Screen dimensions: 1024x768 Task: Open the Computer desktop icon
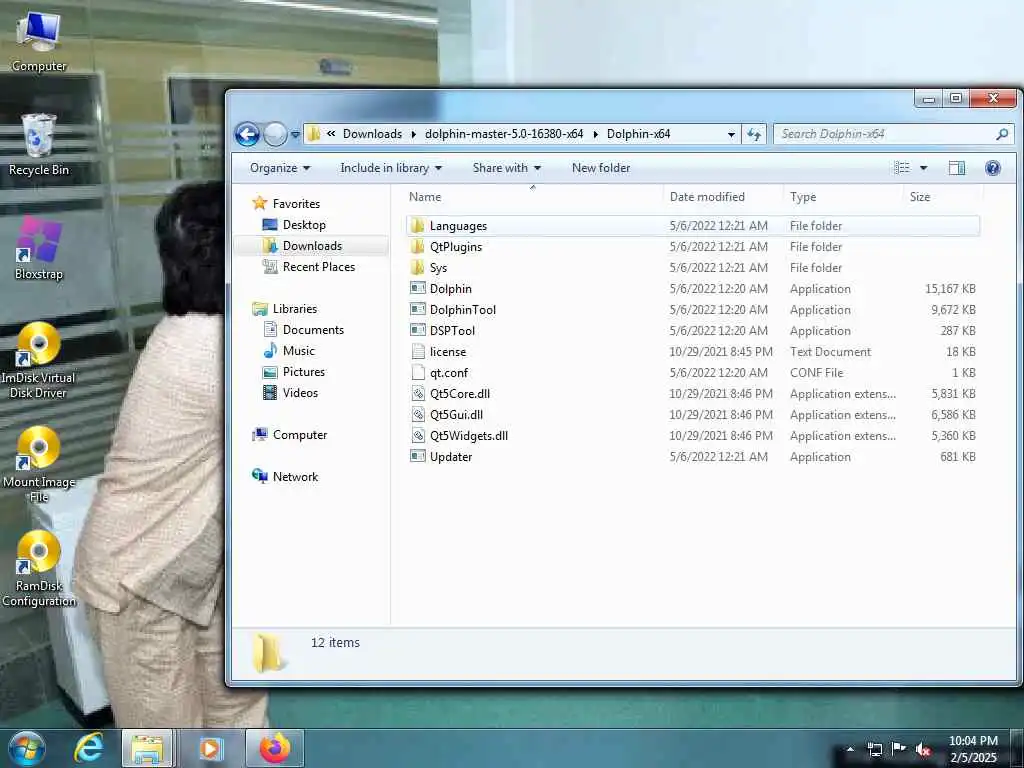[x=39, y=42]
